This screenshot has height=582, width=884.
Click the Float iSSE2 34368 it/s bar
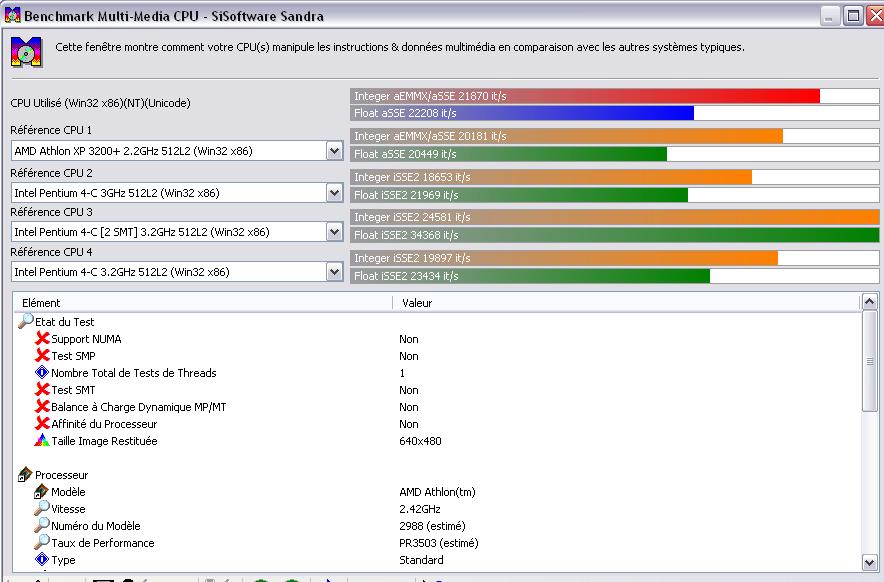pyautogui.click(x=615, y=235)
